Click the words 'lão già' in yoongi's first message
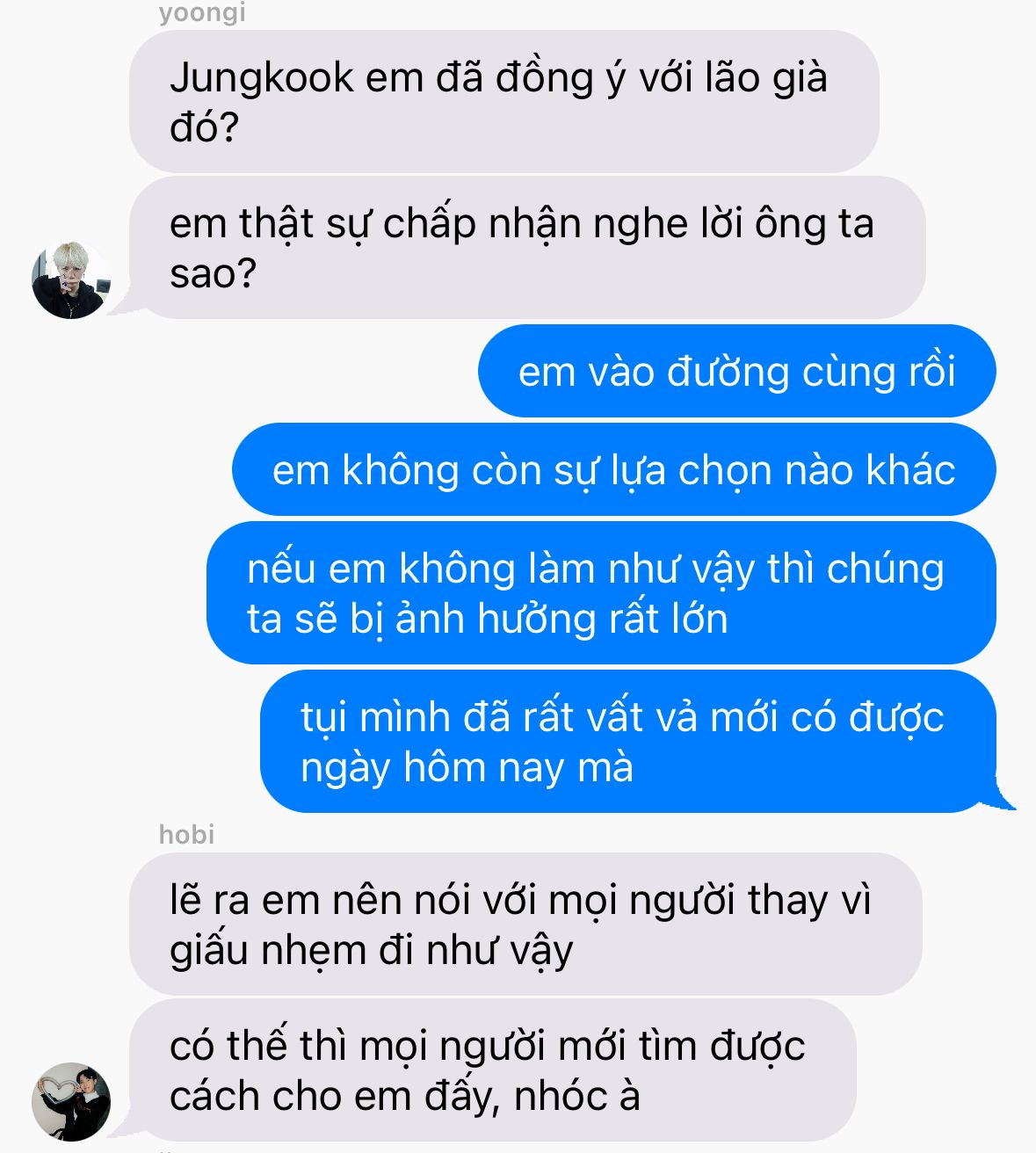1036x1153 pixels. pyautogui.click(x=765, y=77)
